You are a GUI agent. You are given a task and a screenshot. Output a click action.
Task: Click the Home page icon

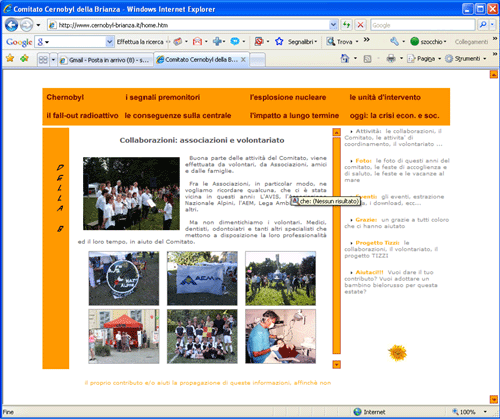345,59
